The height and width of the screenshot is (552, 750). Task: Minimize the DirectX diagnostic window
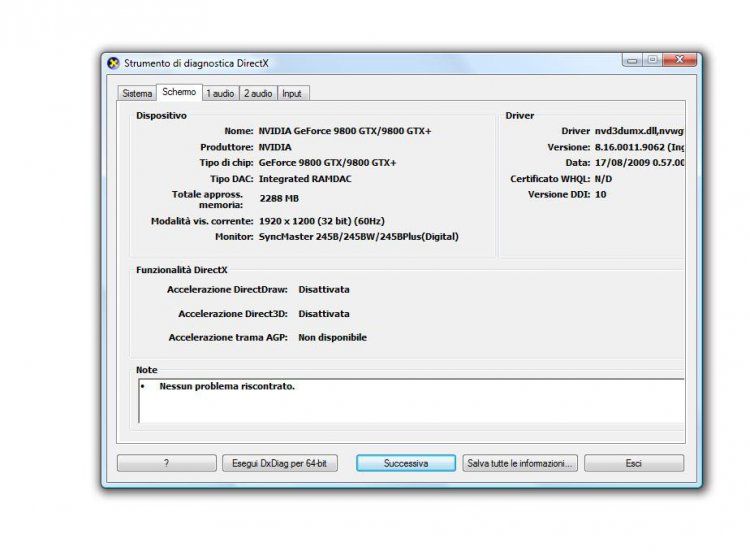pyautogui.click(x=632, y=60)
